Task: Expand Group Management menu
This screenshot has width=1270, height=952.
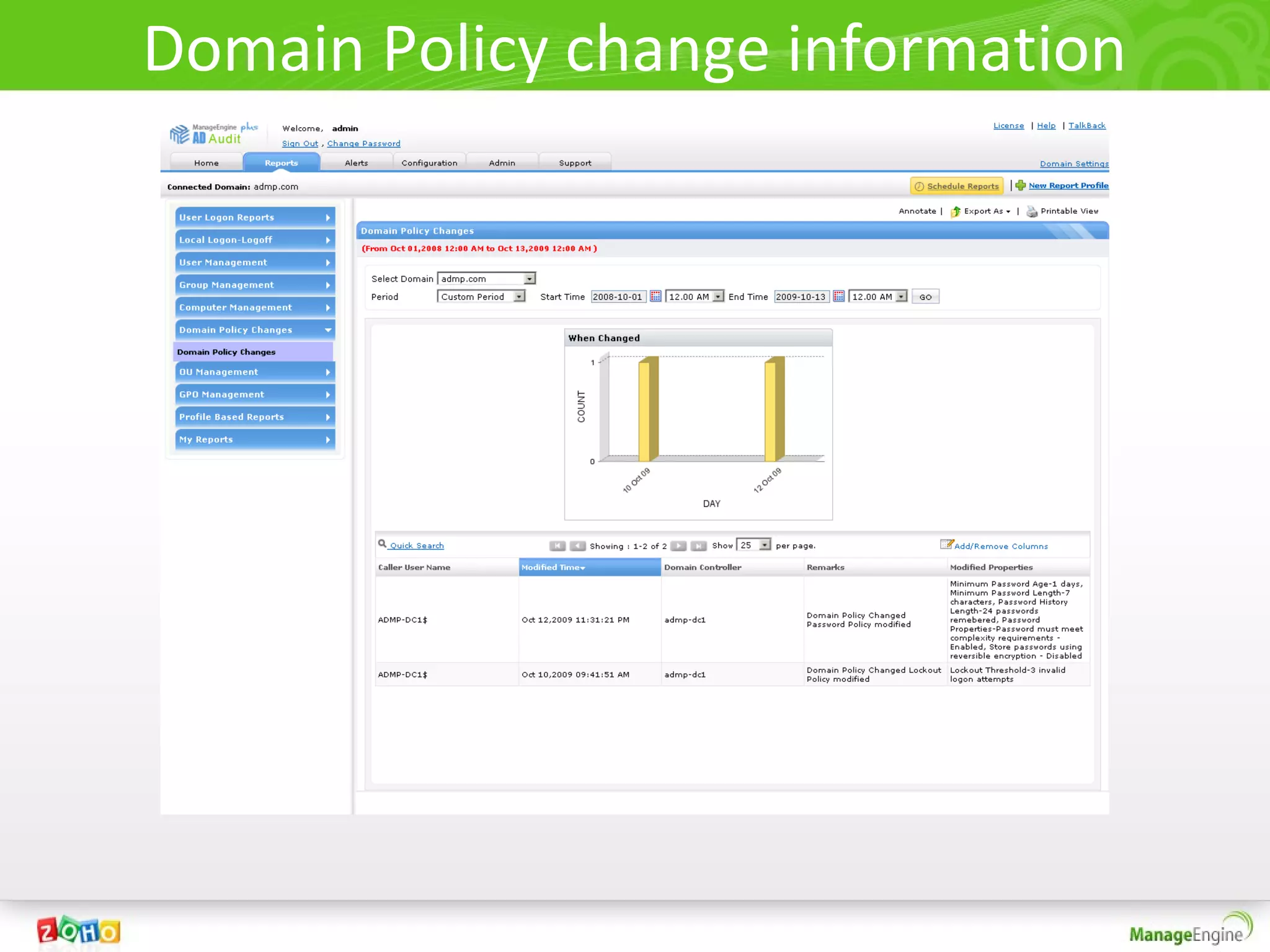Action: pyautogui.click(x=255, y=285)
